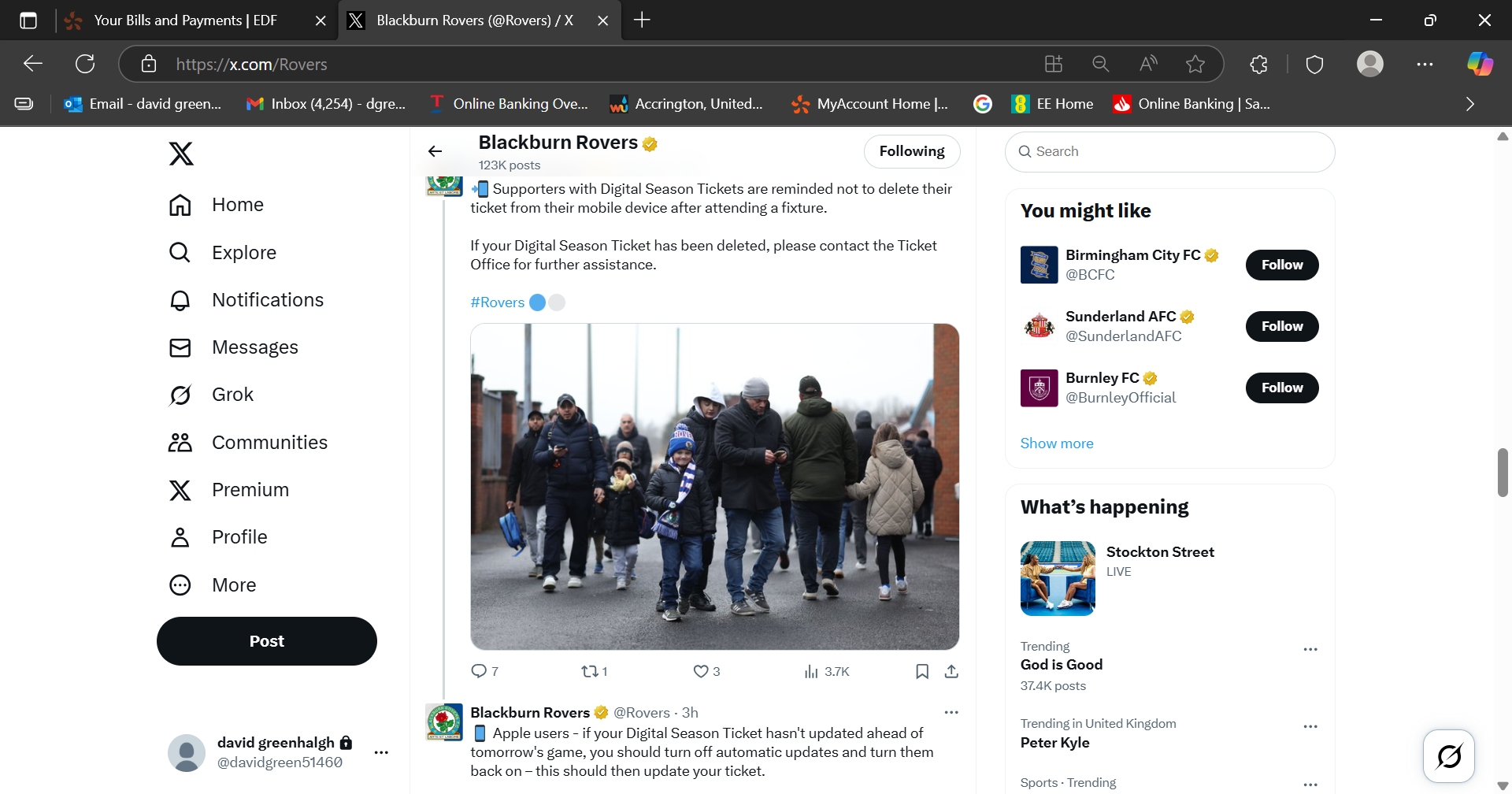Follow Birmingham City FC
This screenshot has height=794, width=1512.
[x=1282, y=265]
